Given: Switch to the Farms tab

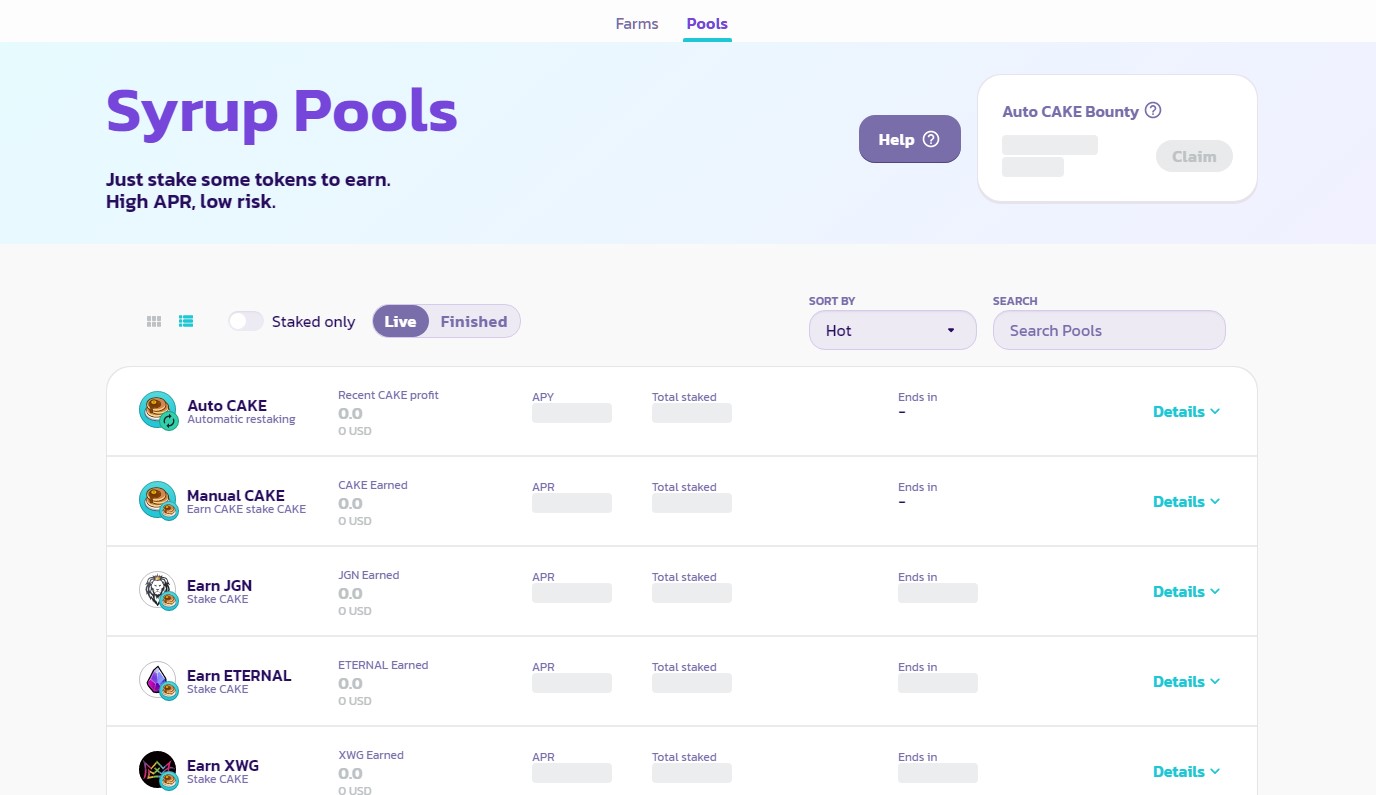Looking at the screenshot, I should (x=637, y=23).
